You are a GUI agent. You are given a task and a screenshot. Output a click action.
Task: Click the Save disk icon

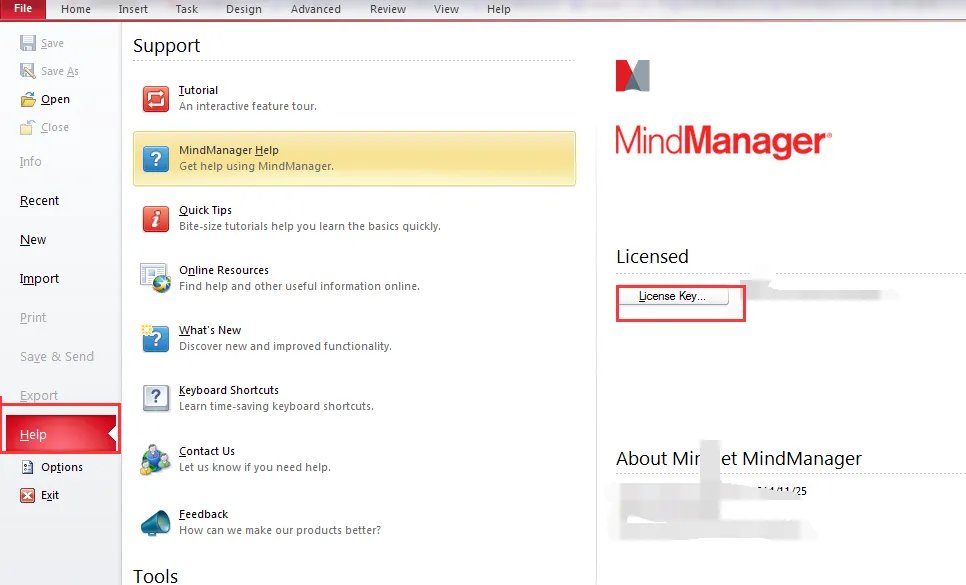28,42
